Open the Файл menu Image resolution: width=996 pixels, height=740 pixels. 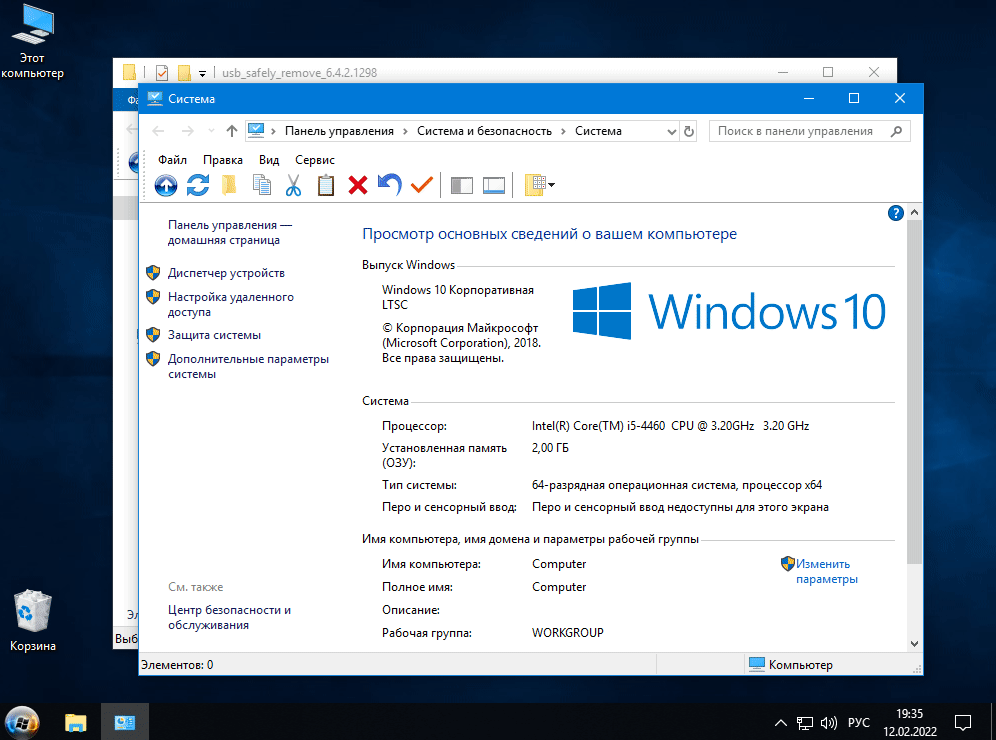coord(172,160)
